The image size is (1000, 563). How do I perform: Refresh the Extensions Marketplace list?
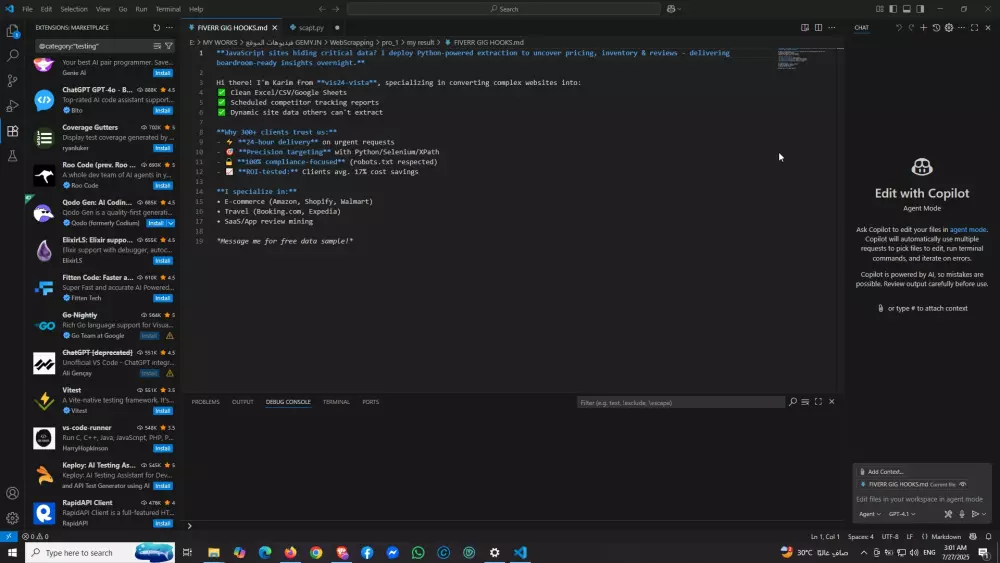156,27
